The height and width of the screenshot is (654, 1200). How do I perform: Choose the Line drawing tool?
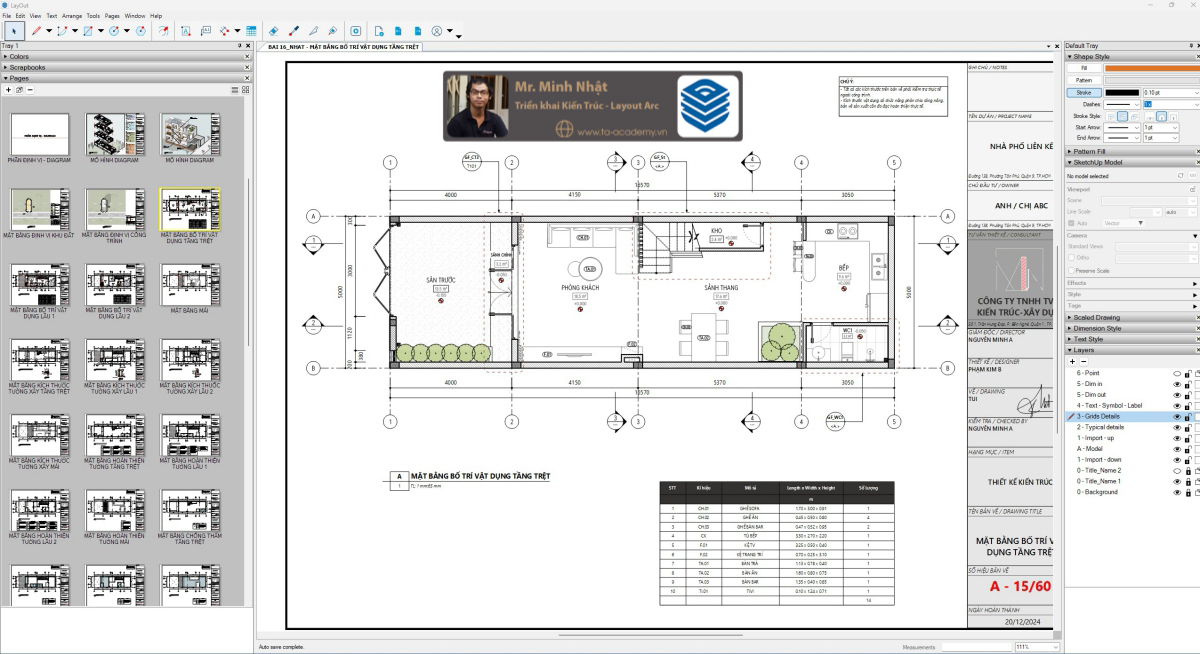pyautogui.click(x=36, y=31)
